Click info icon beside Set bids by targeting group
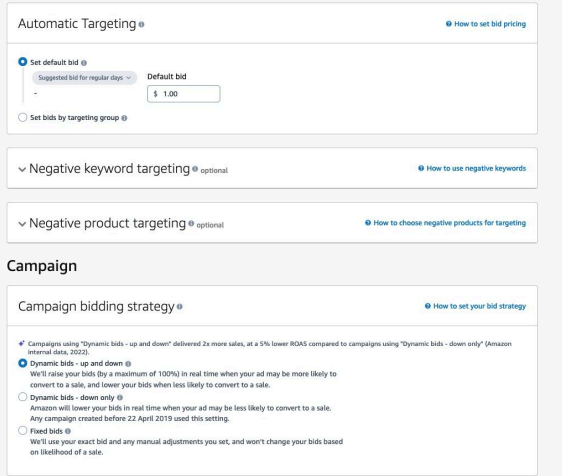The width and height of the screenshot is (562, 476). tap(124, 118)
